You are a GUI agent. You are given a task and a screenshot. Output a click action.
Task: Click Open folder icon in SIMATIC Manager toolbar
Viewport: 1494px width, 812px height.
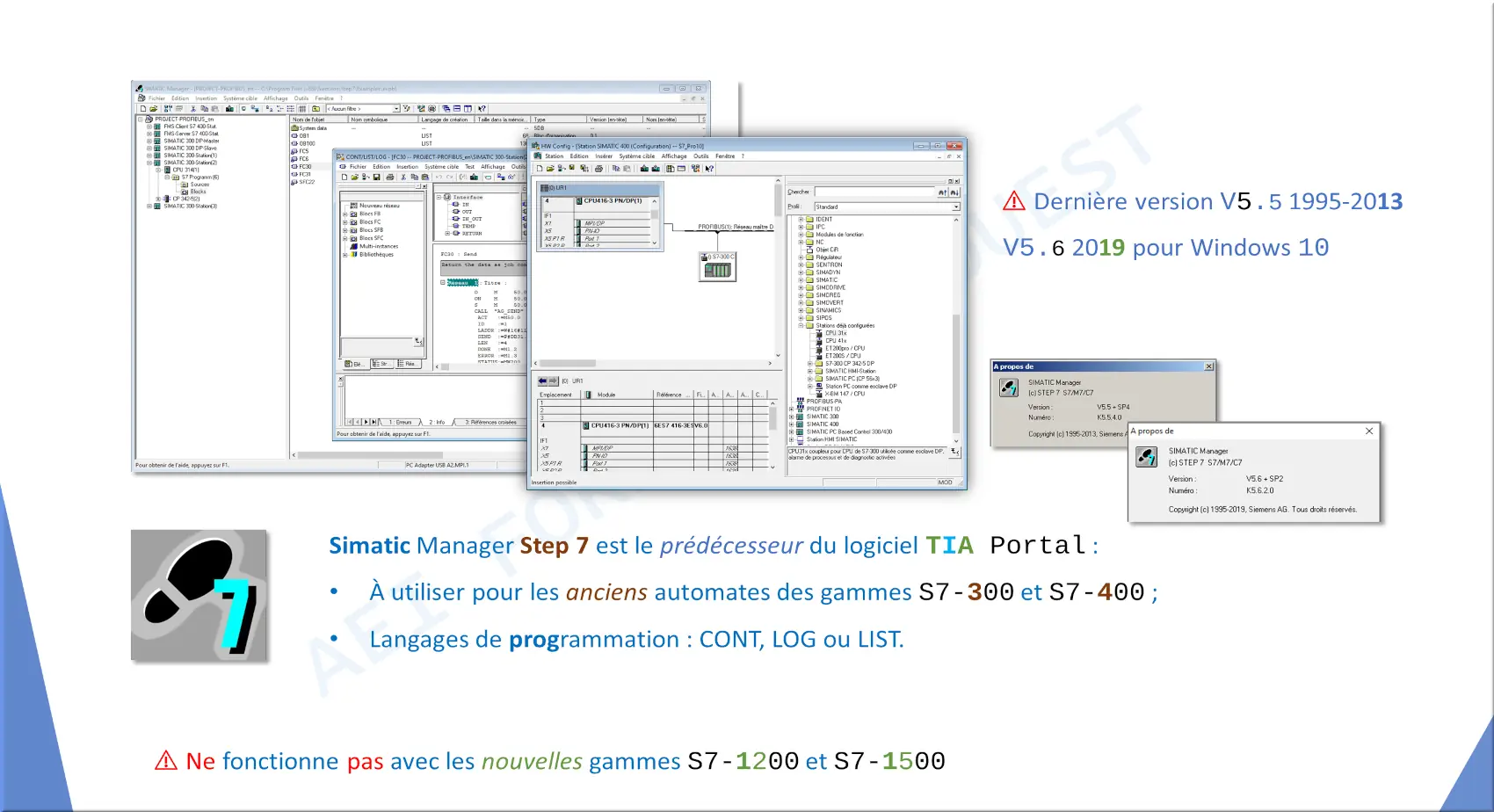coord(153,109)
